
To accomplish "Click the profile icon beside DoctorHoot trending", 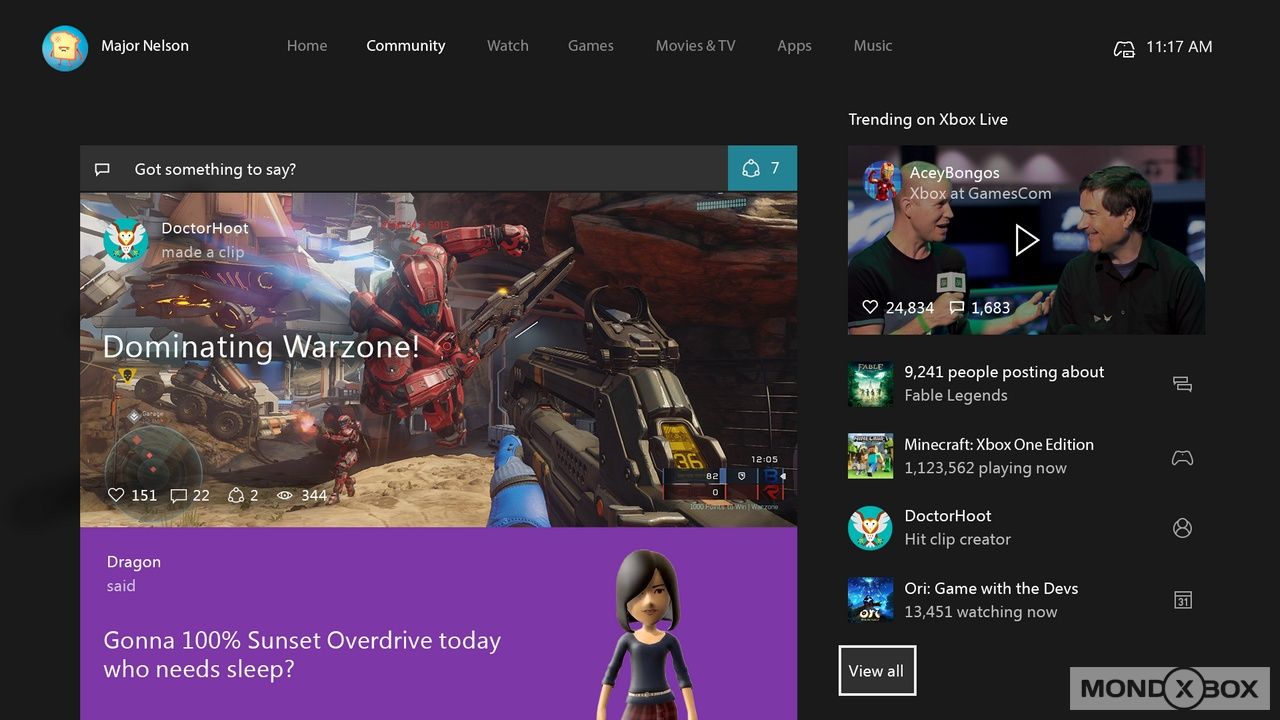I will tap(1182, 528).
